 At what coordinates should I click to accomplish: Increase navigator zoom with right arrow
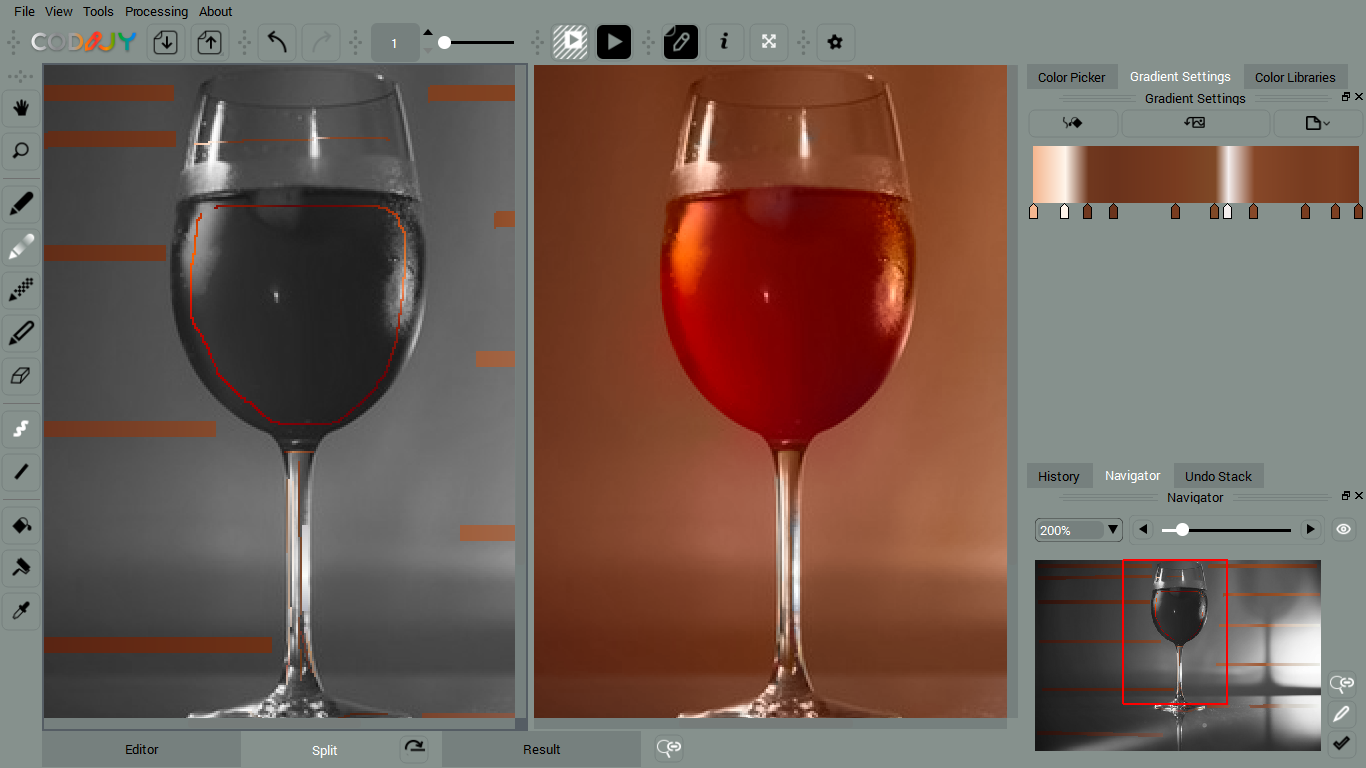pyautogui.click(x=1310, y=529)
